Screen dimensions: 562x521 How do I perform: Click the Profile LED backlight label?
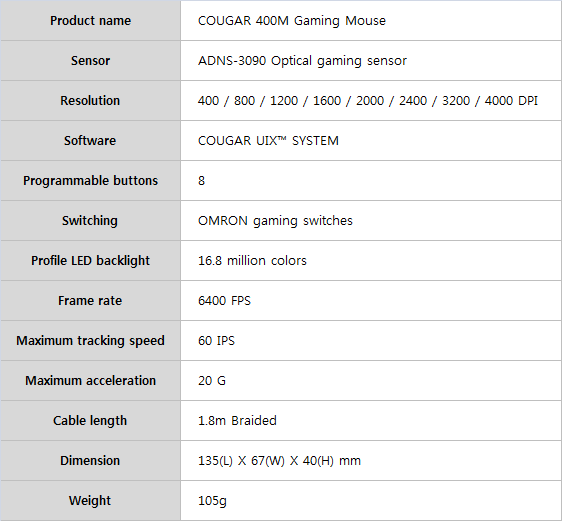coord(90,260)
